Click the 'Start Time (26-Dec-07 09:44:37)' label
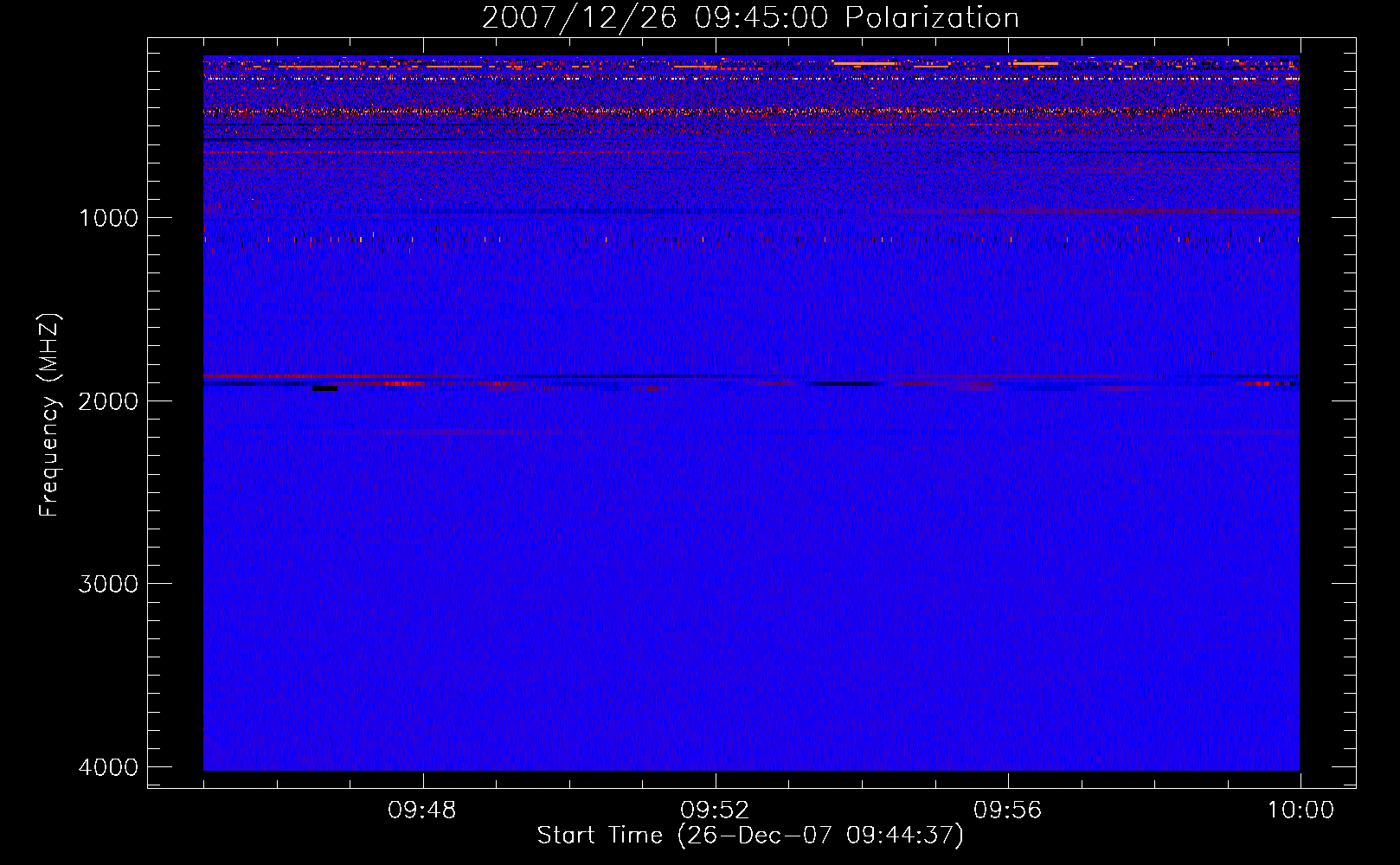 point(750,836)
